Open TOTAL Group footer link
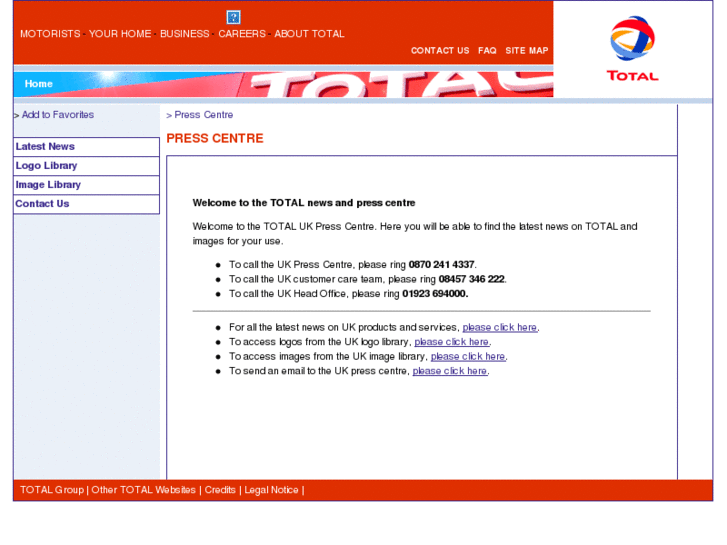The width and height of the screenshot is (727, 545). click(52, 490)
